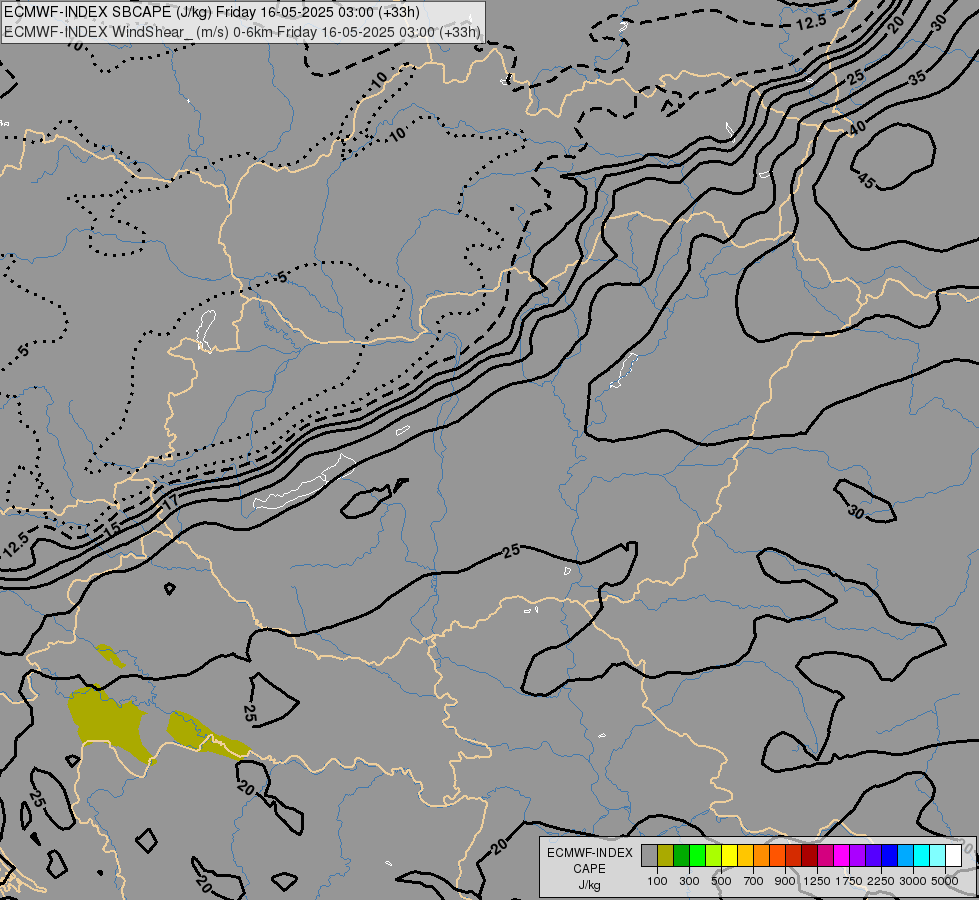979x900 pixels.
Task: Pick the pale cyan swatch above 5000
Action: 937,855
